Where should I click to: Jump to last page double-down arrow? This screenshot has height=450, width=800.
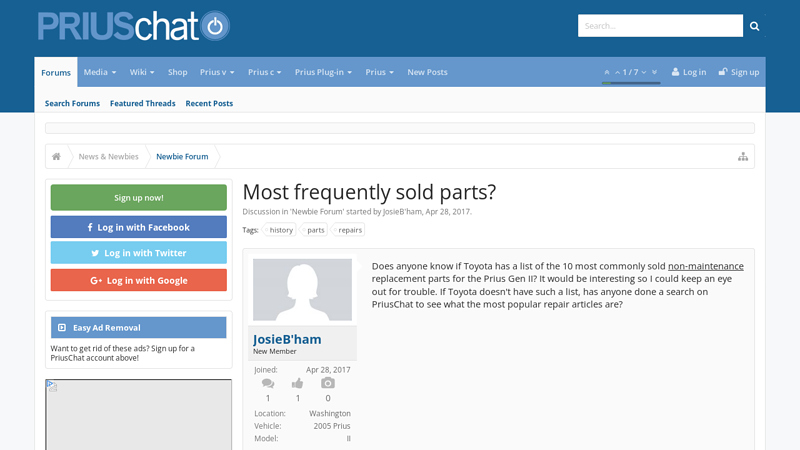pyautogui.click(x=655, y=72)
